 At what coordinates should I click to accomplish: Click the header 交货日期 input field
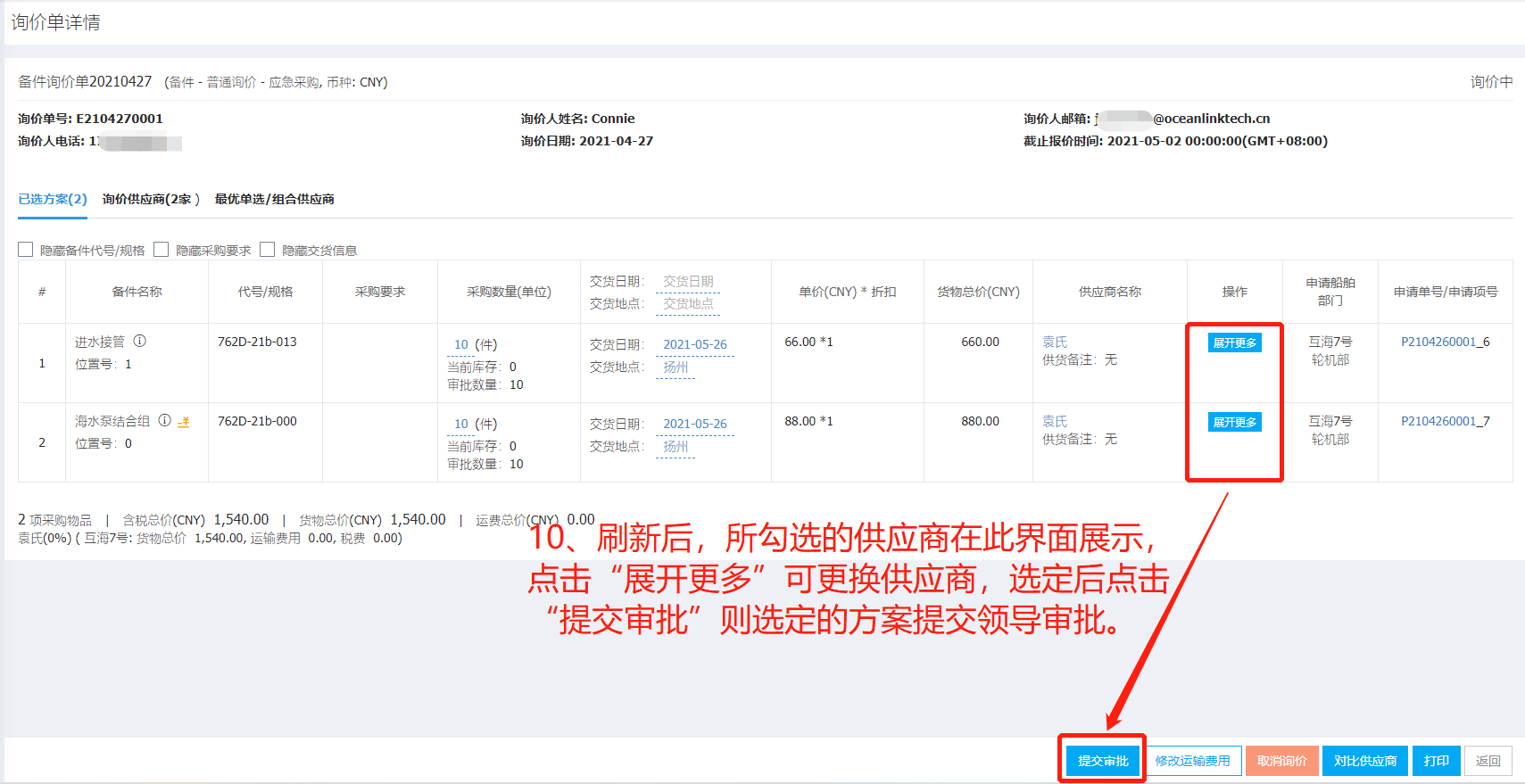click(688, 281)
